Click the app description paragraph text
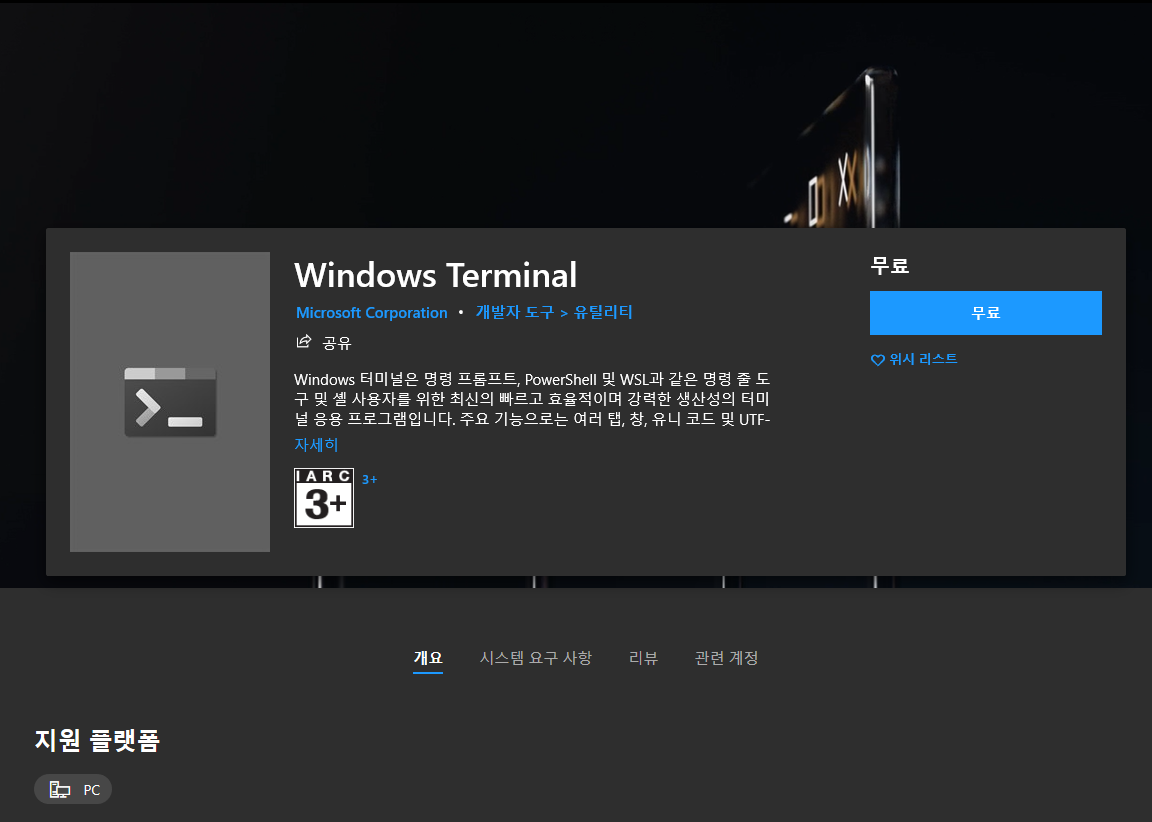1152x822 pixels. tap(532, 400)
